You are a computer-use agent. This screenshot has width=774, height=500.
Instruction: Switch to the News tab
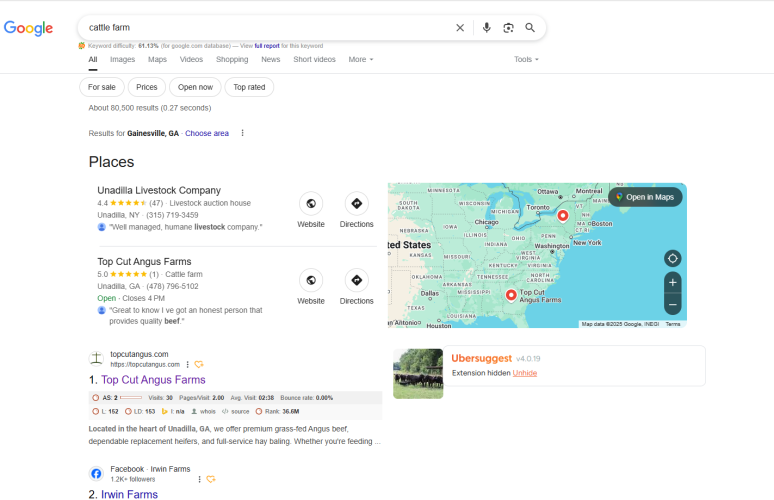pyautogui.click(x=271, y=59)
